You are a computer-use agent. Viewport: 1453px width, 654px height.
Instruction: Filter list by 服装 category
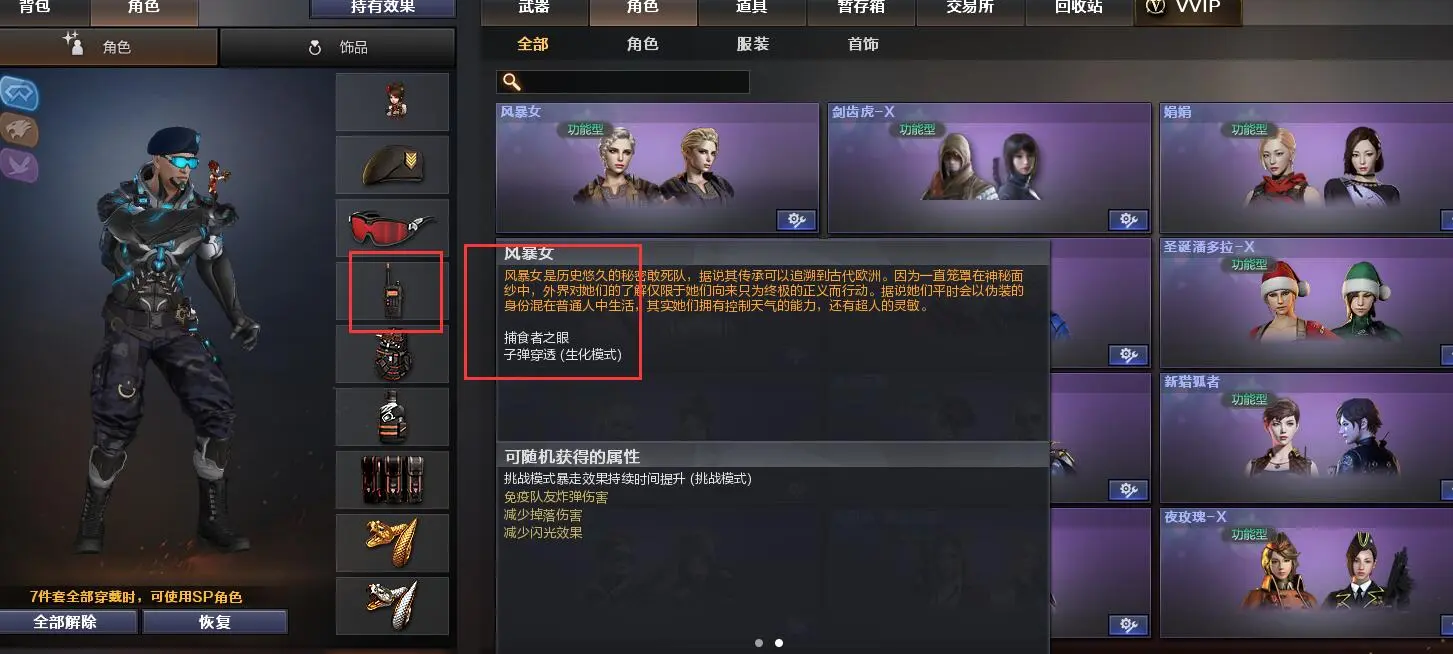753,45
